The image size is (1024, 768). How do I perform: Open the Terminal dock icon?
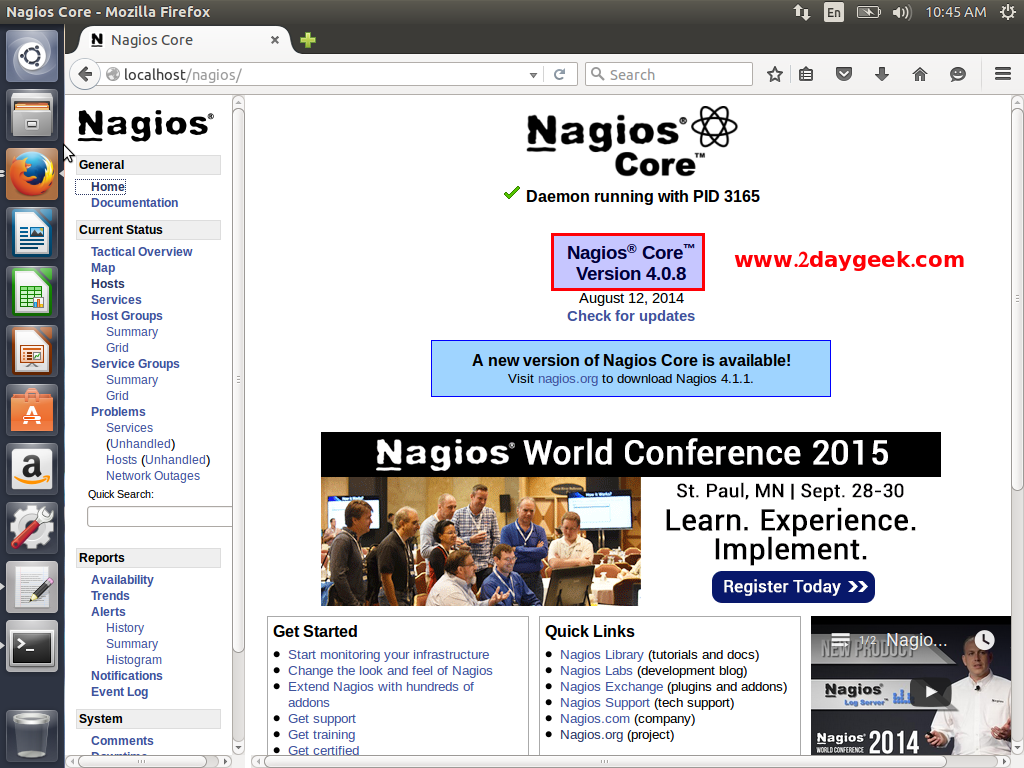pyautogui.click(x=32, y=646)
